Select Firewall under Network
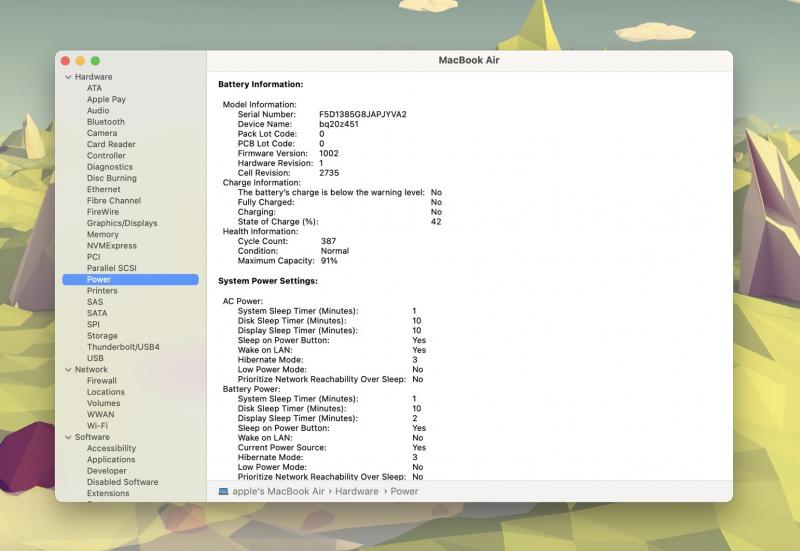This screenshot has height=551, width=800. [x=102, y=381]
